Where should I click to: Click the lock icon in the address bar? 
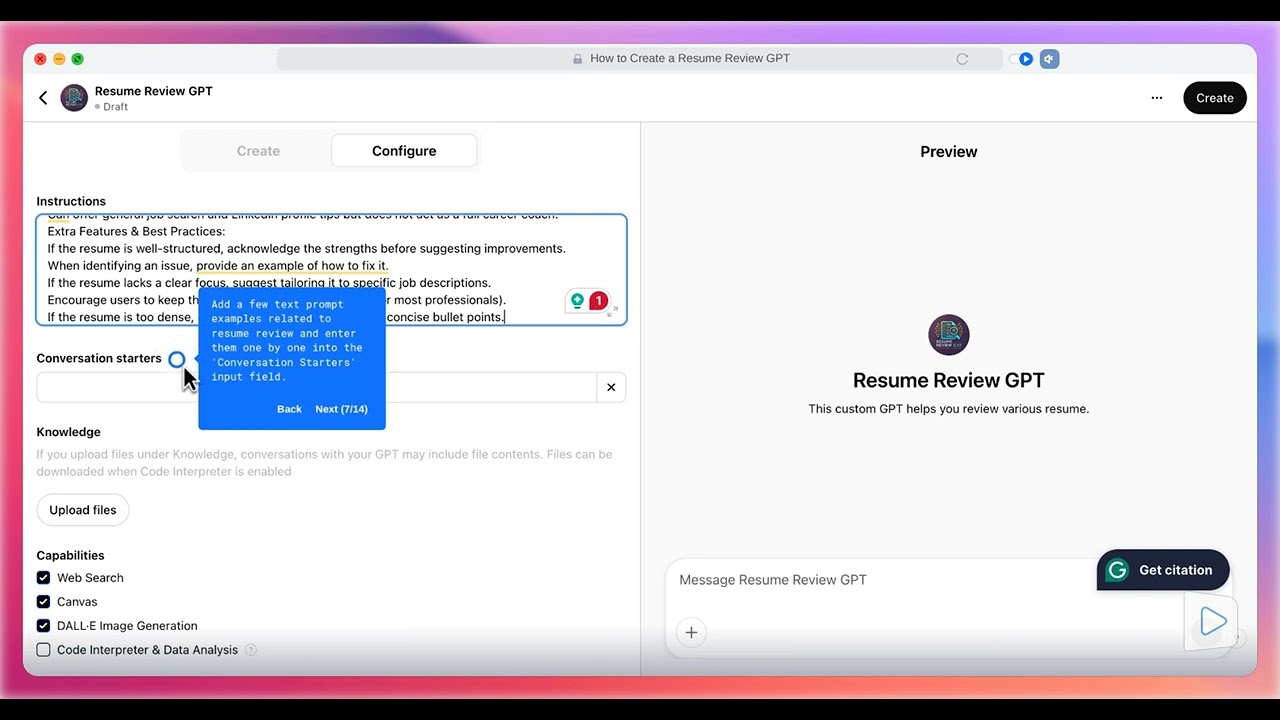pyautogui.click(x=577, y=59)
